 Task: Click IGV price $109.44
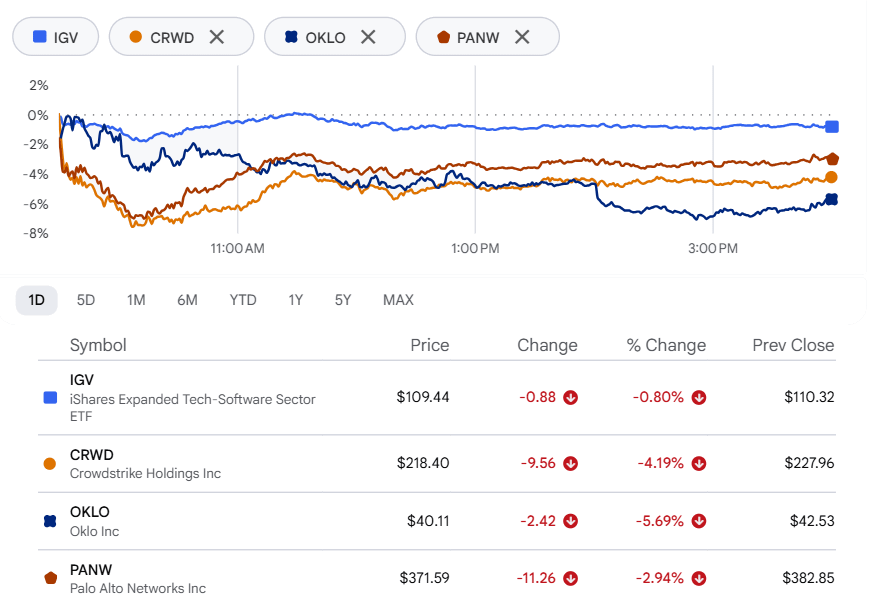[x=423, y=397]
